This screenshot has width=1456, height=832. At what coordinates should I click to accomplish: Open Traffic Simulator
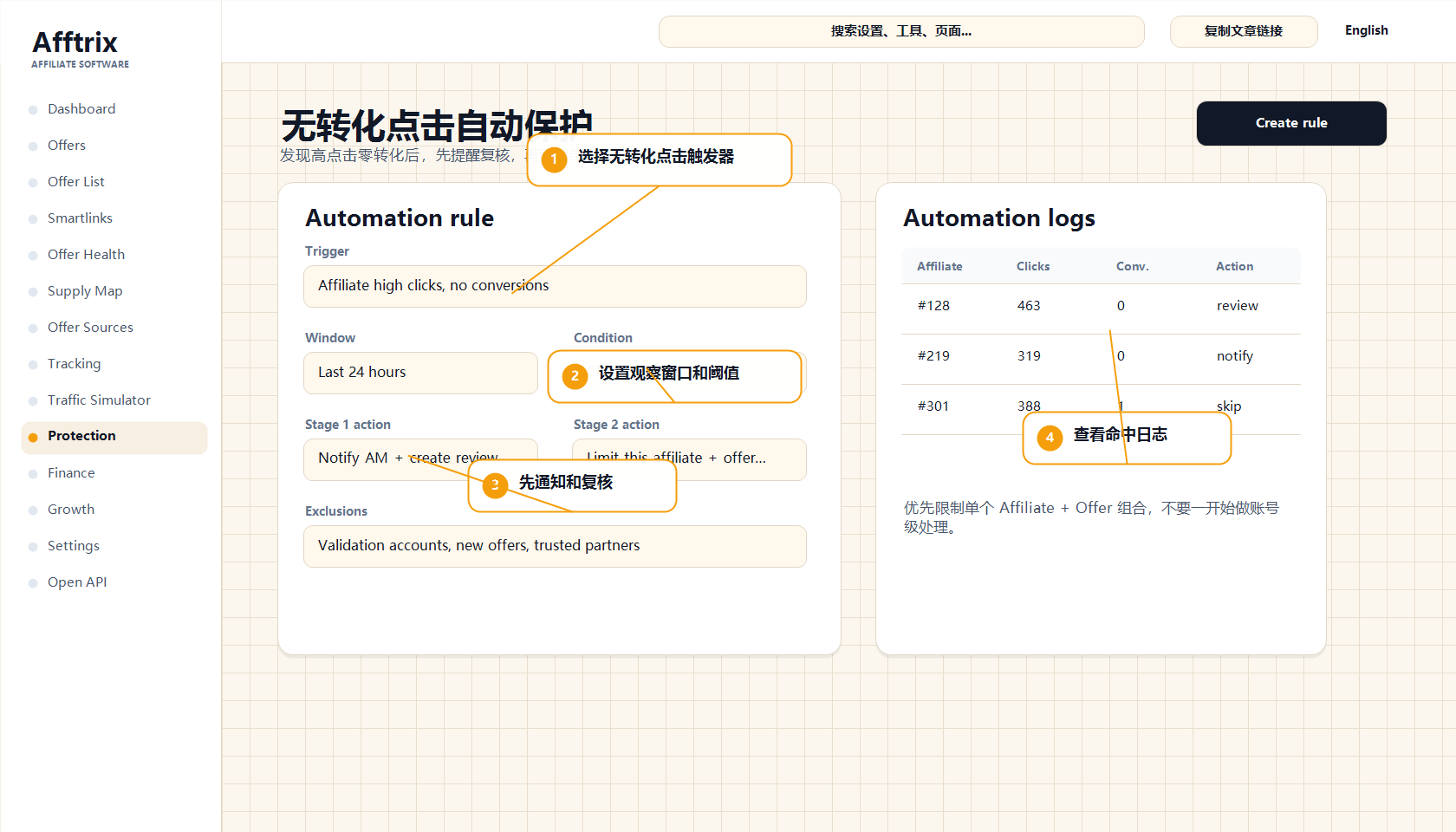click(x=99, y=400)
